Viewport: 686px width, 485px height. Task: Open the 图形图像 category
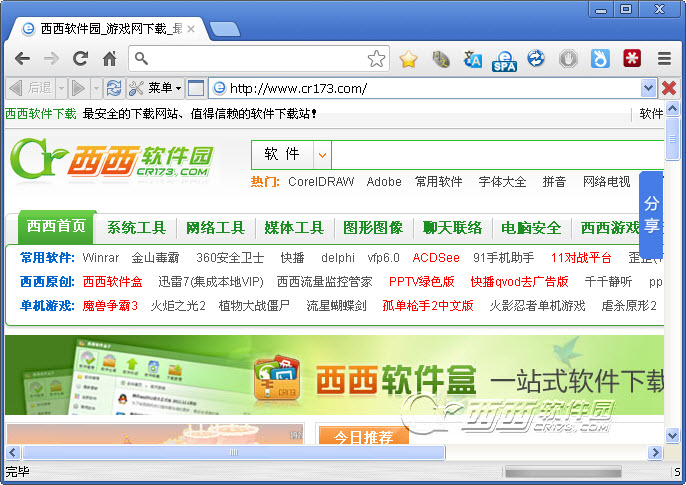[373, 228]
